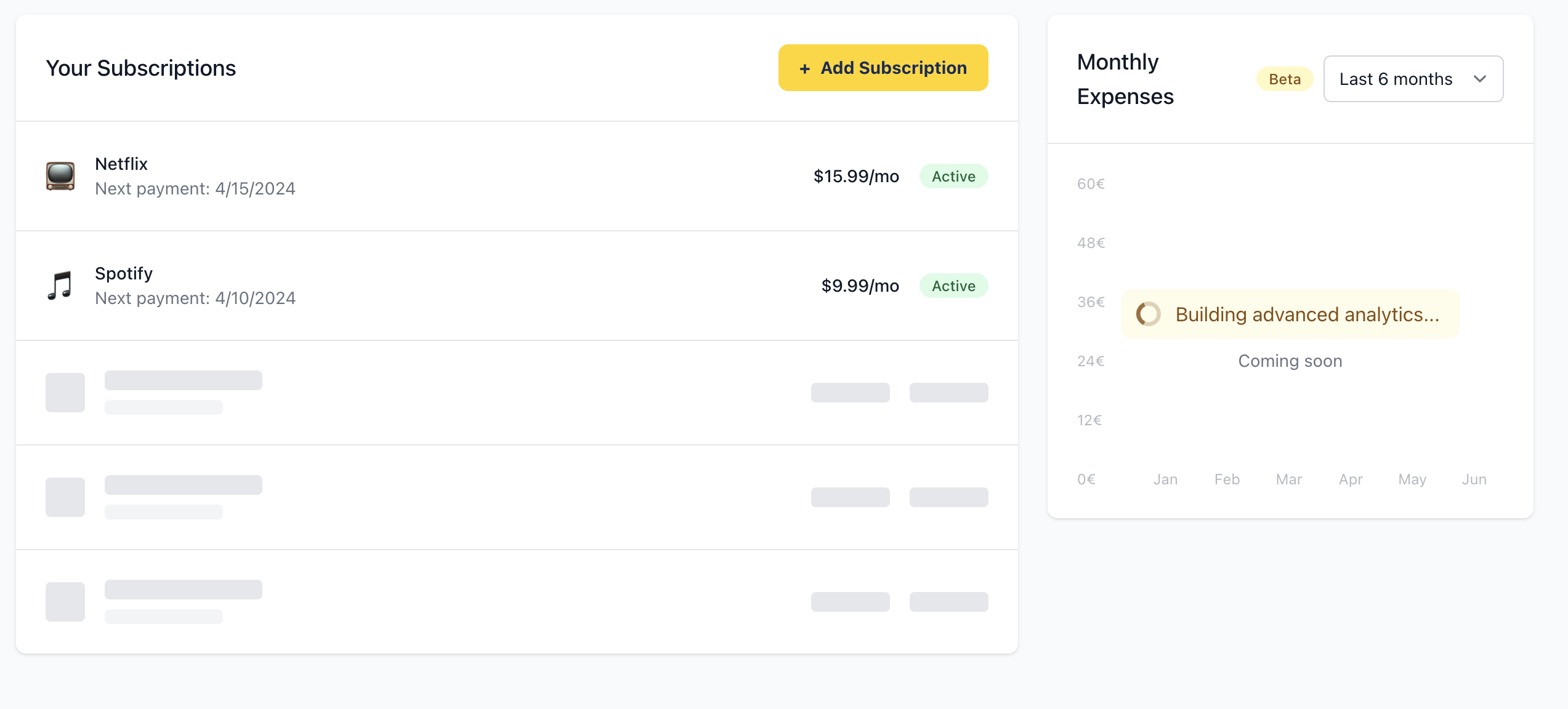This screenshot has height=709, width=1568.
Task: Click the 24€ axis label
Action: (1091, 361)
